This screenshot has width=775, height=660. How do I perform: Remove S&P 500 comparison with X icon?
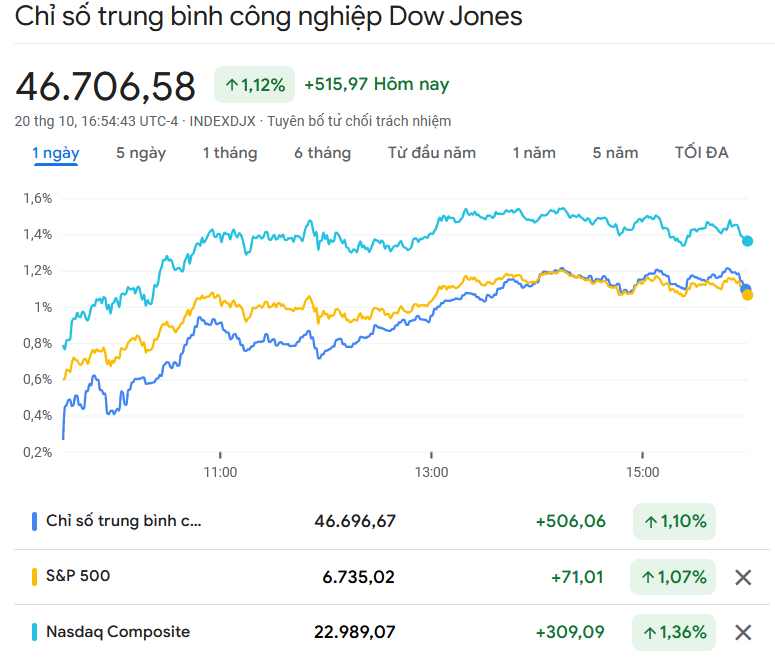click(x=743, y=577)
